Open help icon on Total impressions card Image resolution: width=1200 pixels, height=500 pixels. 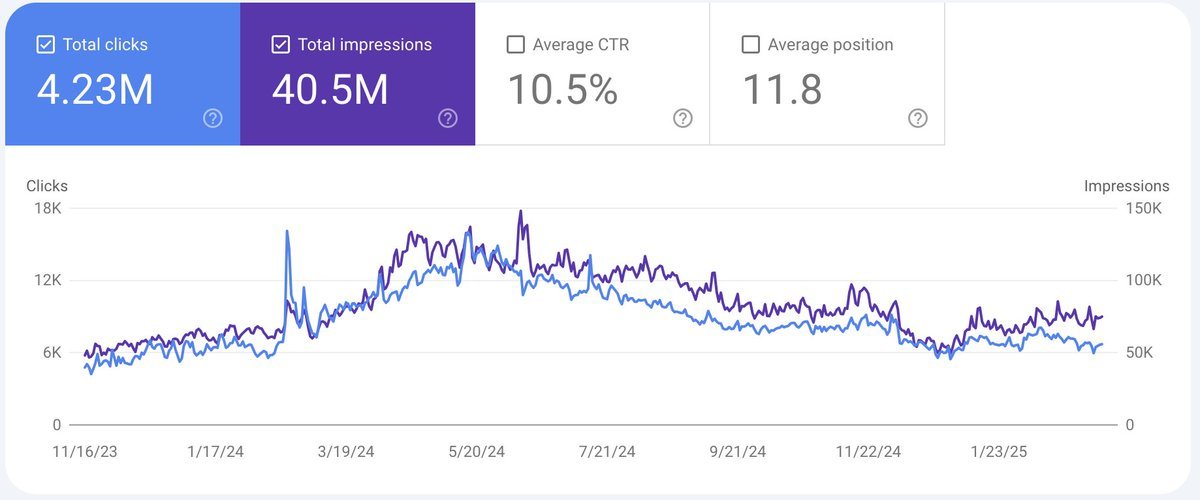tap(448, 118)
